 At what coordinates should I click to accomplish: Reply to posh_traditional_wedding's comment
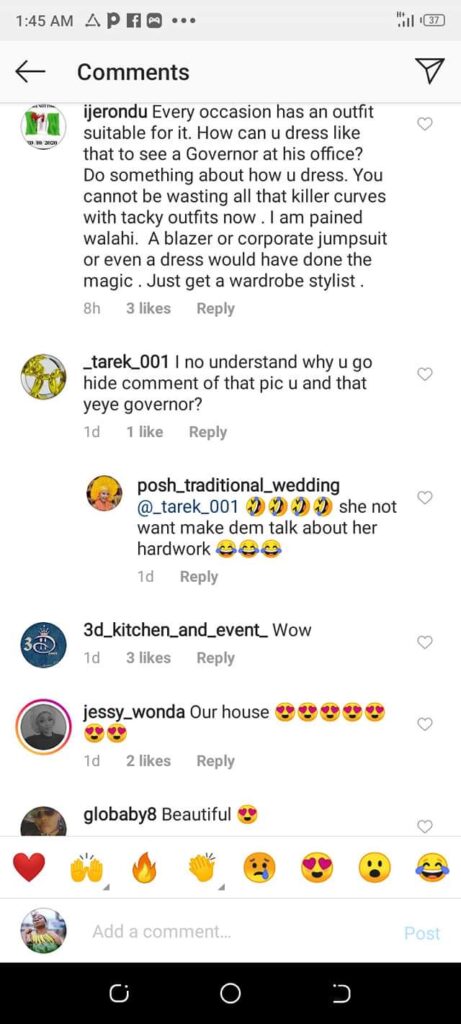pyautogui.click(x=199, y=577)
